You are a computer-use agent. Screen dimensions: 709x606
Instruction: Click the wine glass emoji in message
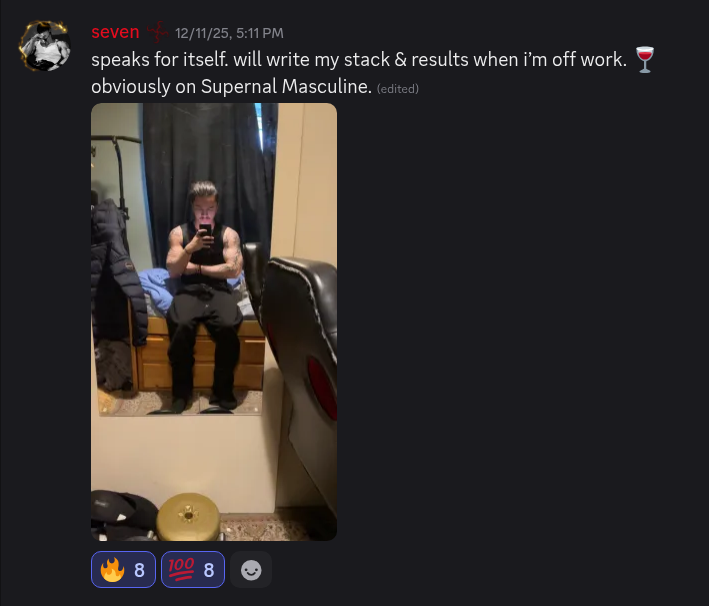645,59
